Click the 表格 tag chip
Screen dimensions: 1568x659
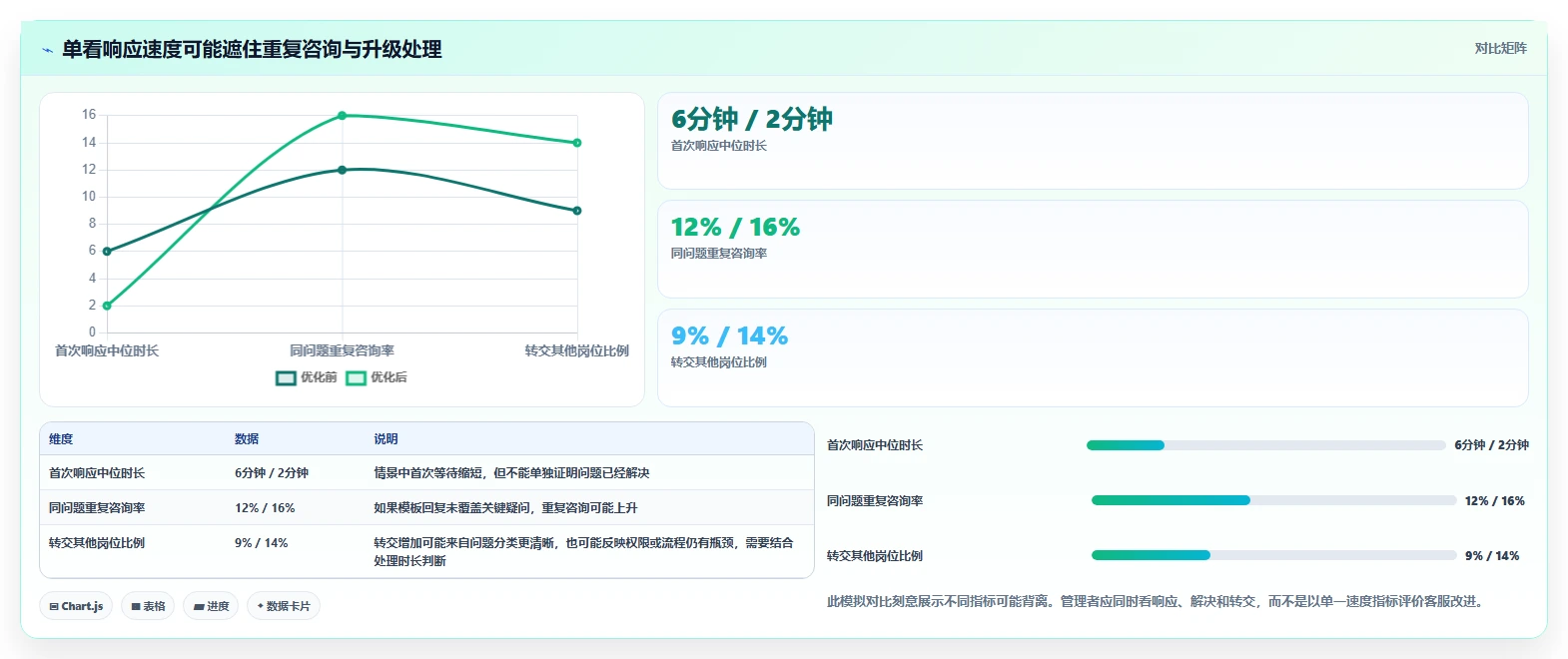point(148,606)
